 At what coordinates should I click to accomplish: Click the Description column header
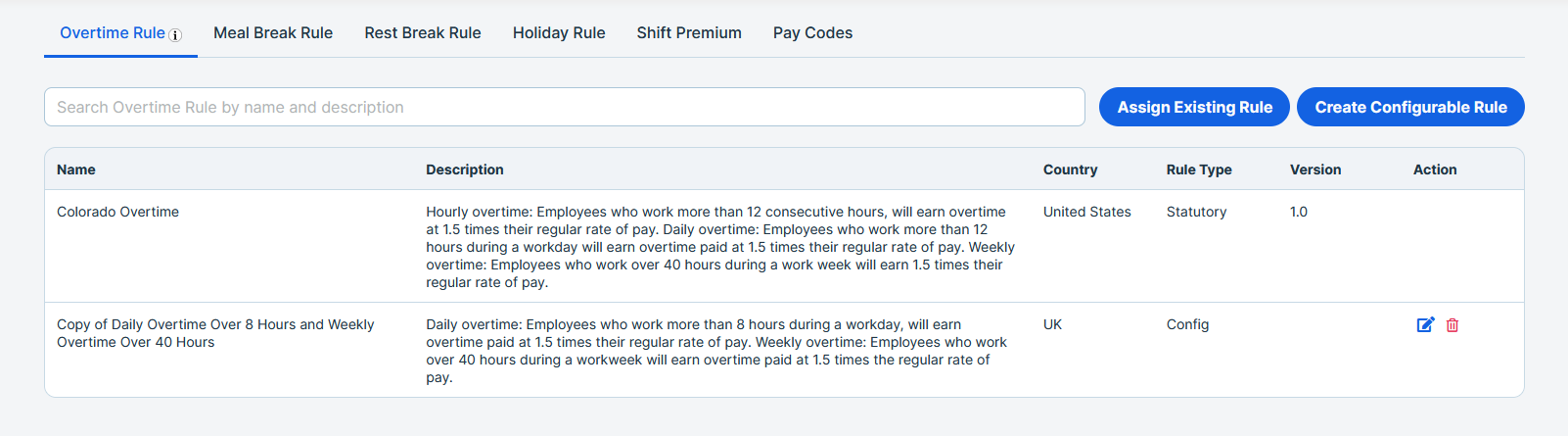pos(465,170)
